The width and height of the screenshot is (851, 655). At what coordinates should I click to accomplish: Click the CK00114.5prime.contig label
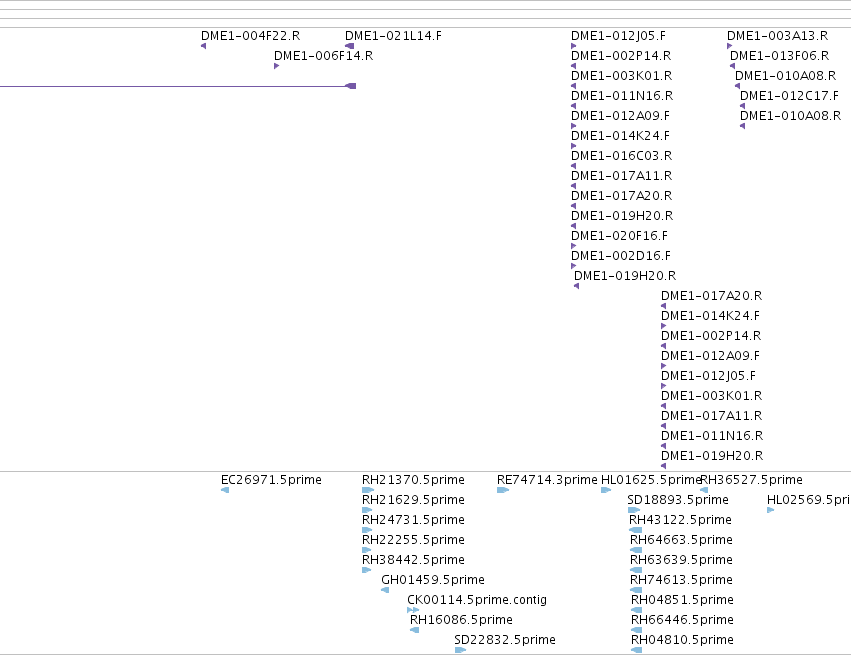[x=477, y=600]
